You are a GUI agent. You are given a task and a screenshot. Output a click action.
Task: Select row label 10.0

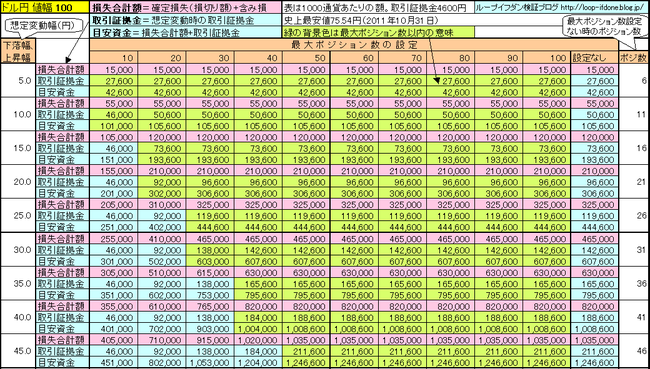click(18, 114)
